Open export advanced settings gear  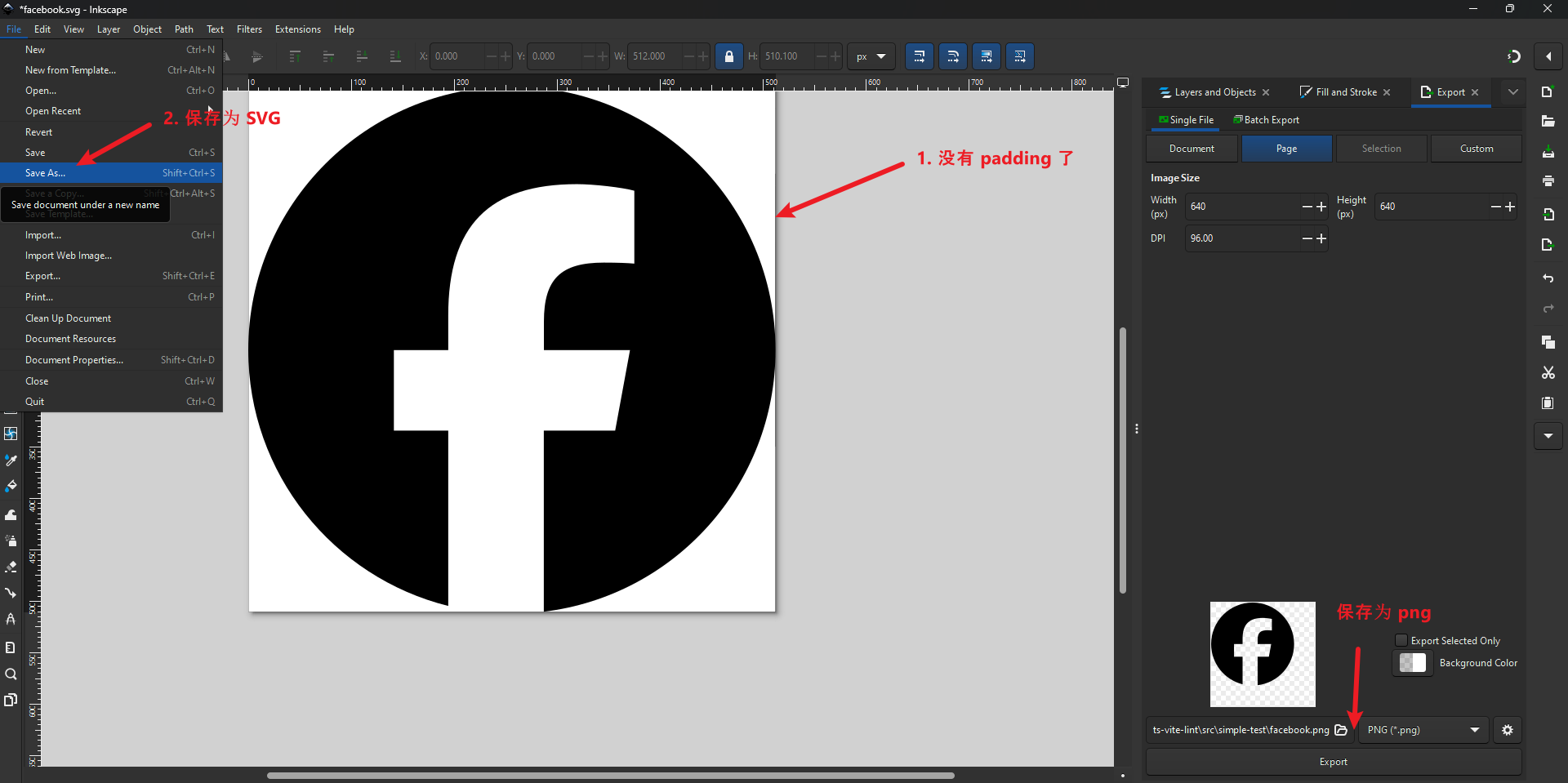tap(1508, 730)
